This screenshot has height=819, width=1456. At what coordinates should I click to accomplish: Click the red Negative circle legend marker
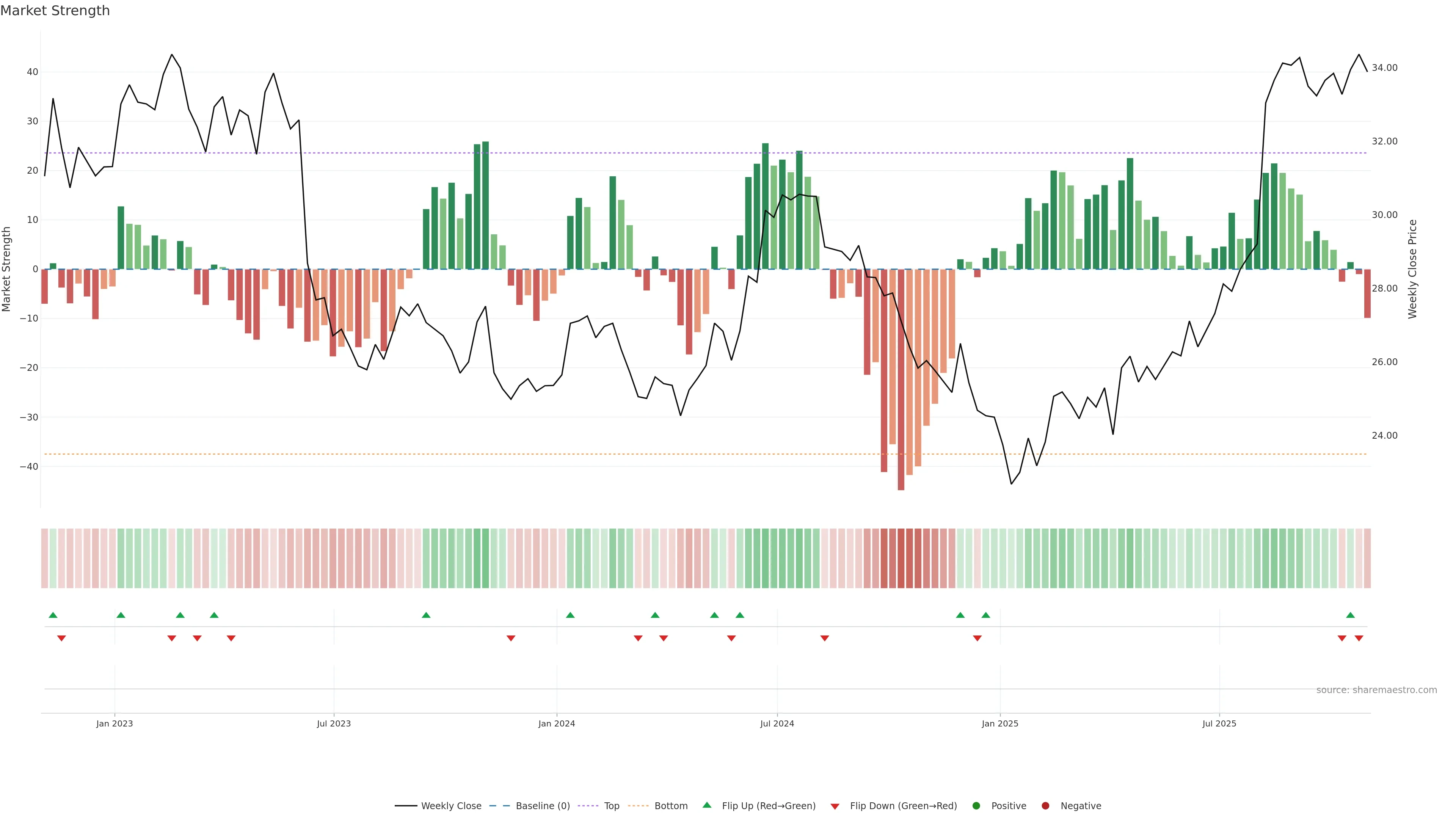pos(1045,805)
